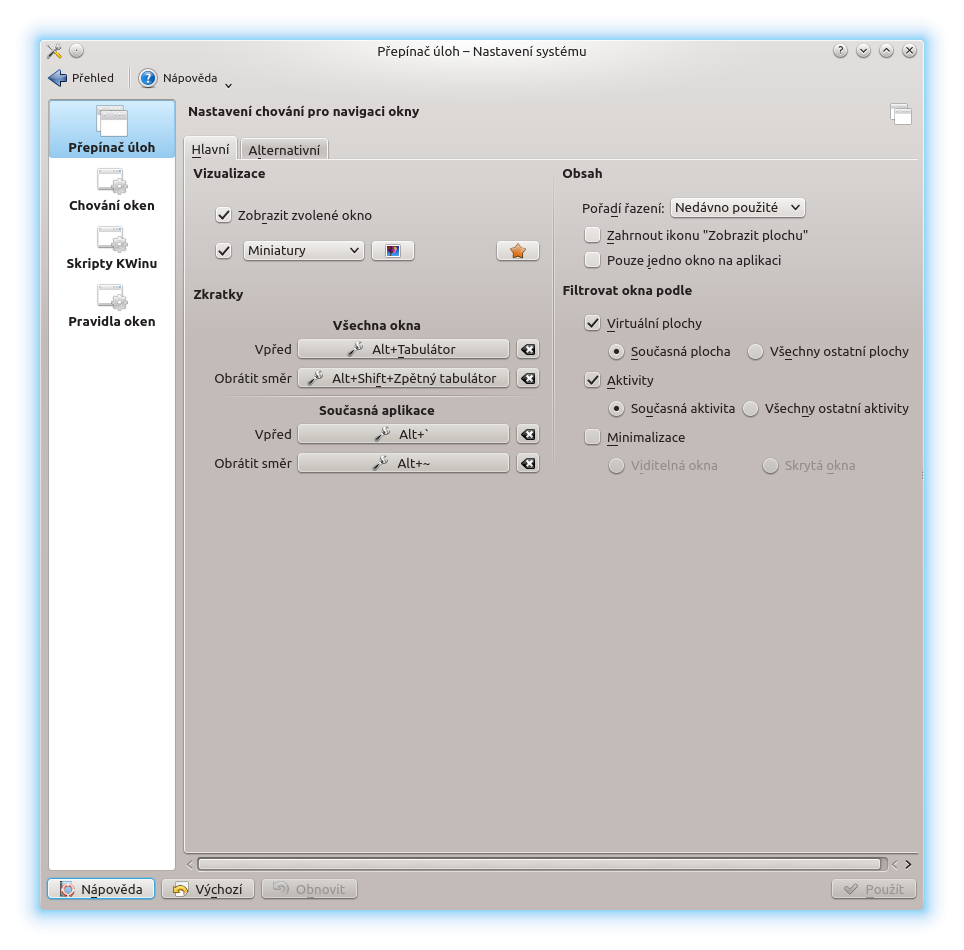Click the scrollbar left arrow at the far left
This screenshot has height=950, width=964.
pos(189,865)
